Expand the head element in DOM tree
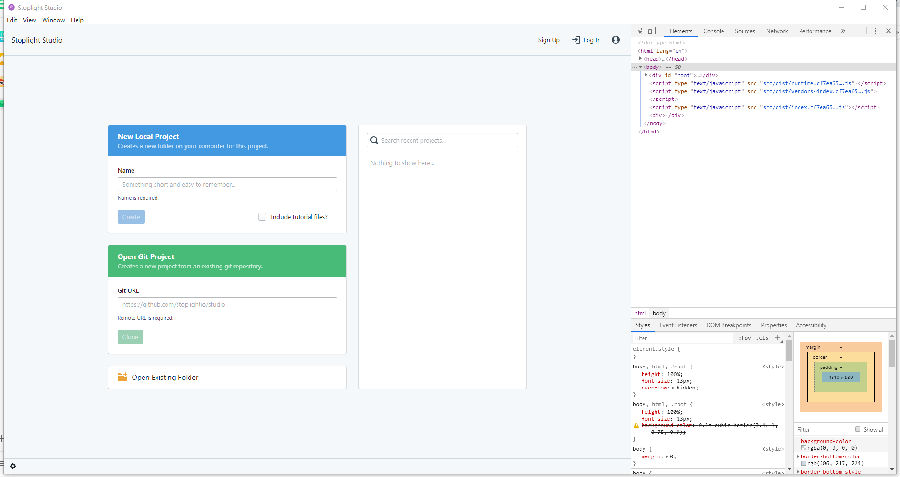 pyautogui.click(x=641, y=59)
